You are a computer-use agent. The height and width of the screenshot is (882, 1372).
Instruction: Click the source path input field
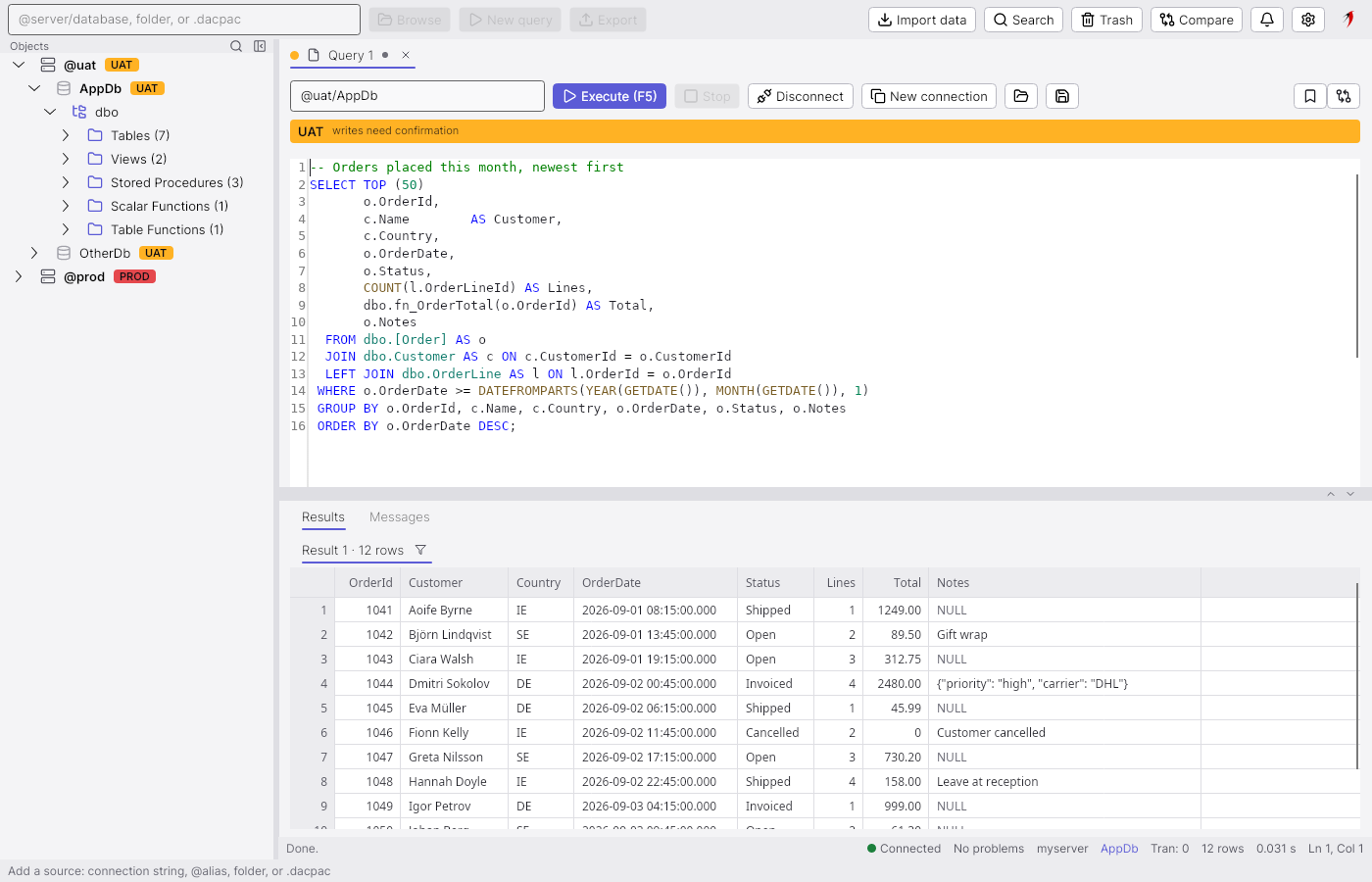pos(184,20)
